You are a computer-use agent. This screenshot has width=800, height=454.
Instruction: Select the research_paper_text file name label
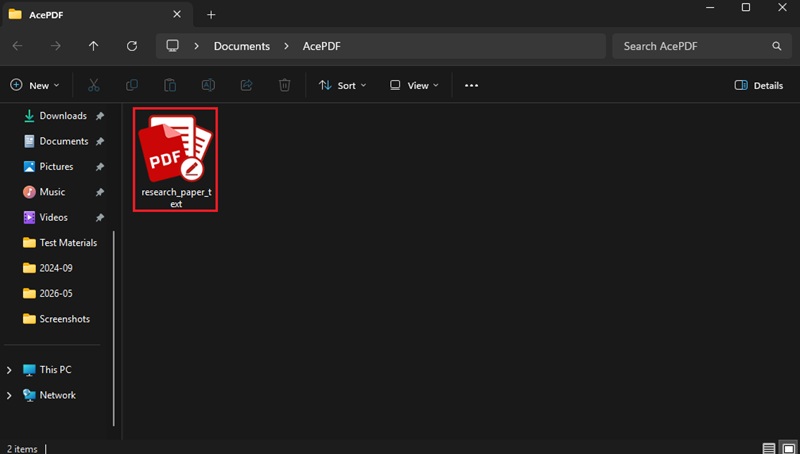tap(176, 198)
